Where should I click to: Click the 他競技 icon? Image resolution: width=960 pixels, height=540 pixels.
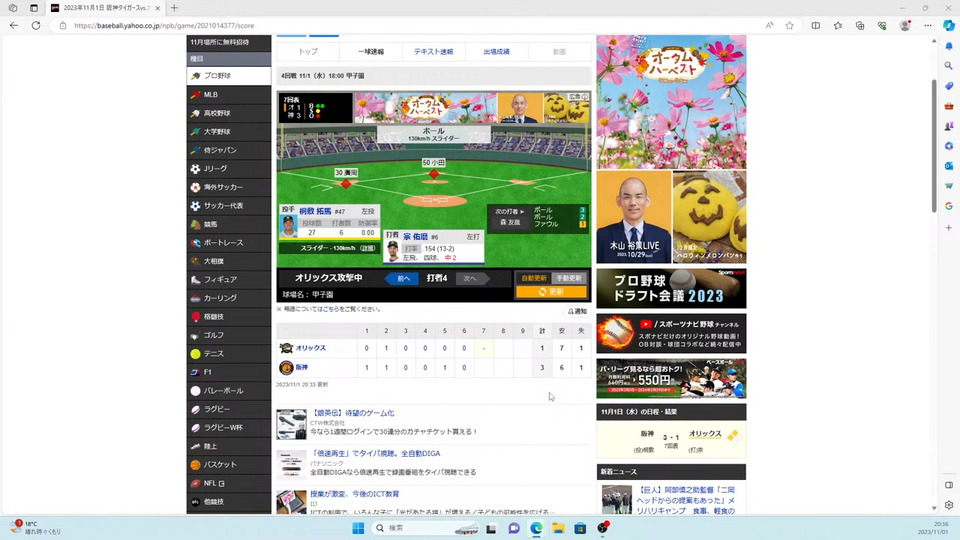point(195,501)
